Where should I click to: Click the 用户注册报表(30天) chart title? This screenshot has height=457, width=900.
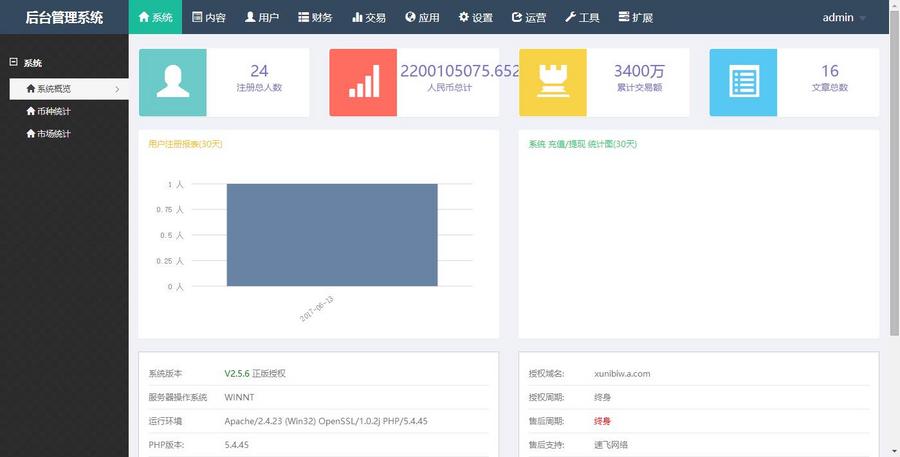[x=185, y=144]
